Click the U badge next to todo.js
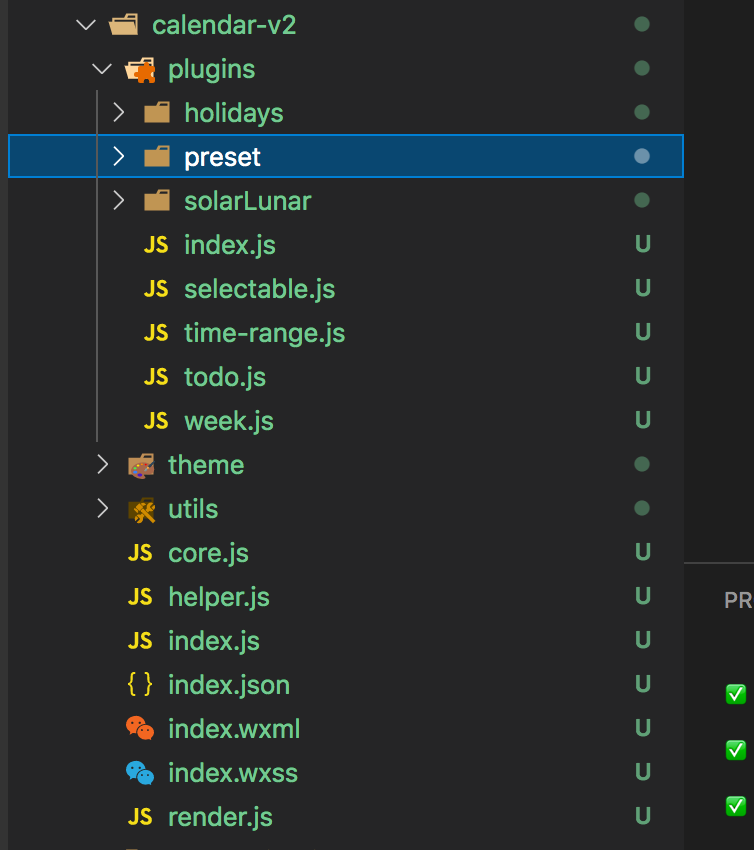 641,376
